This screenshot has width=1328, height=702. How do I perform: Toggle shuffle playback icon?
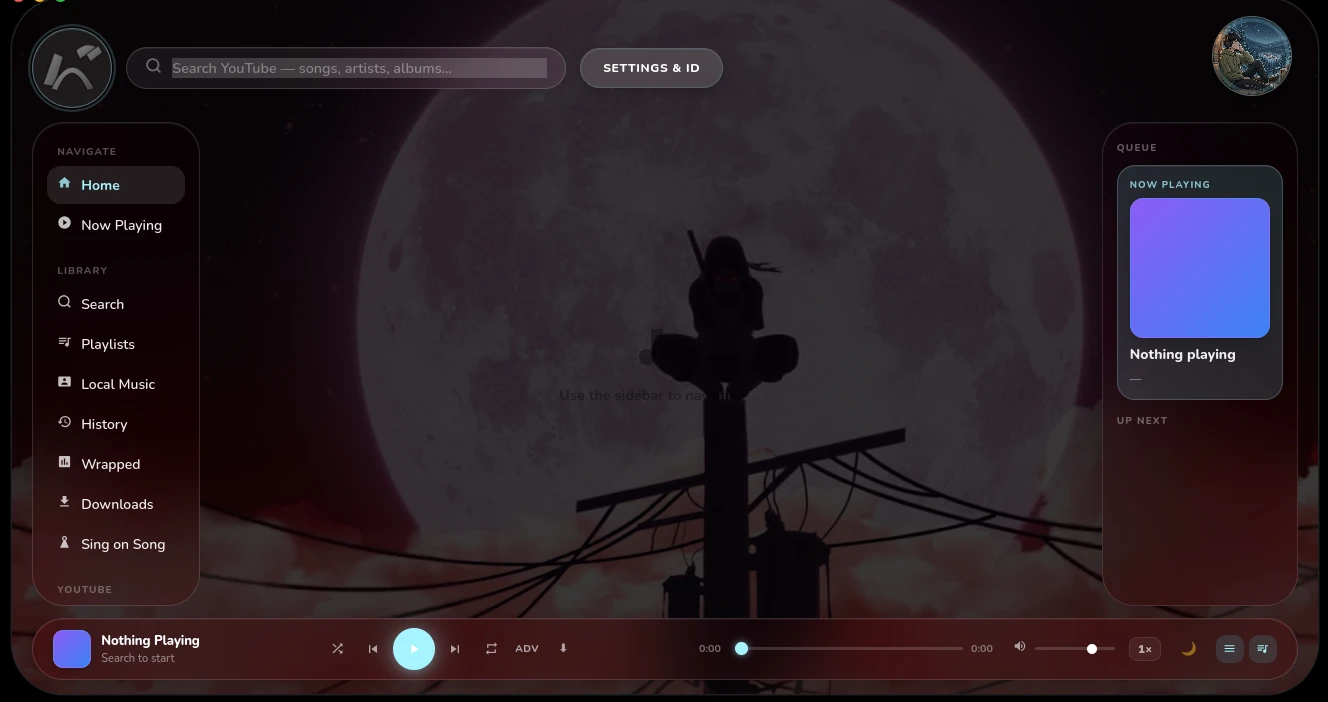coord(338,649)
